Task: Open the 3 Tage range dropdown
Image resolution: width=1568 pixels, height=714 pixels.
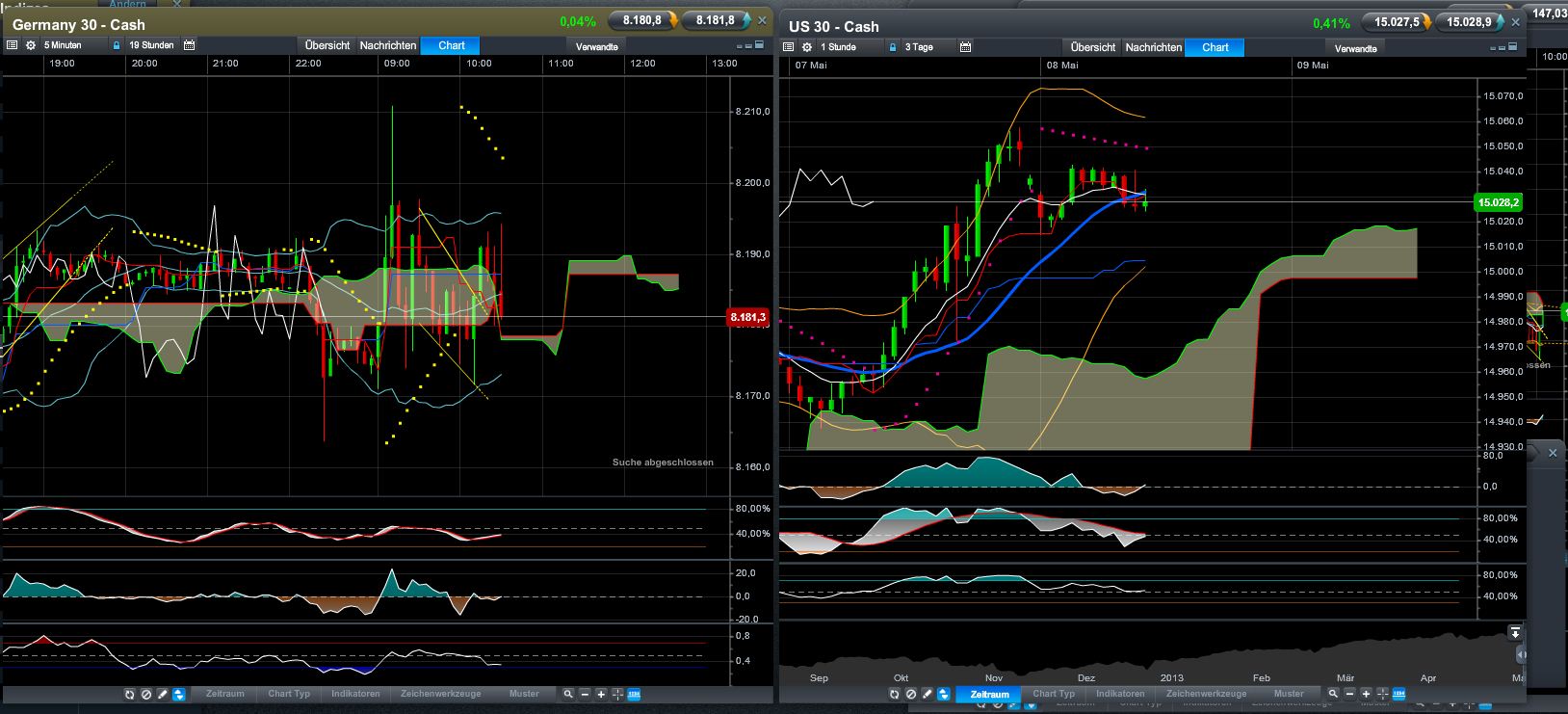Action: click(x=928, y=47)
